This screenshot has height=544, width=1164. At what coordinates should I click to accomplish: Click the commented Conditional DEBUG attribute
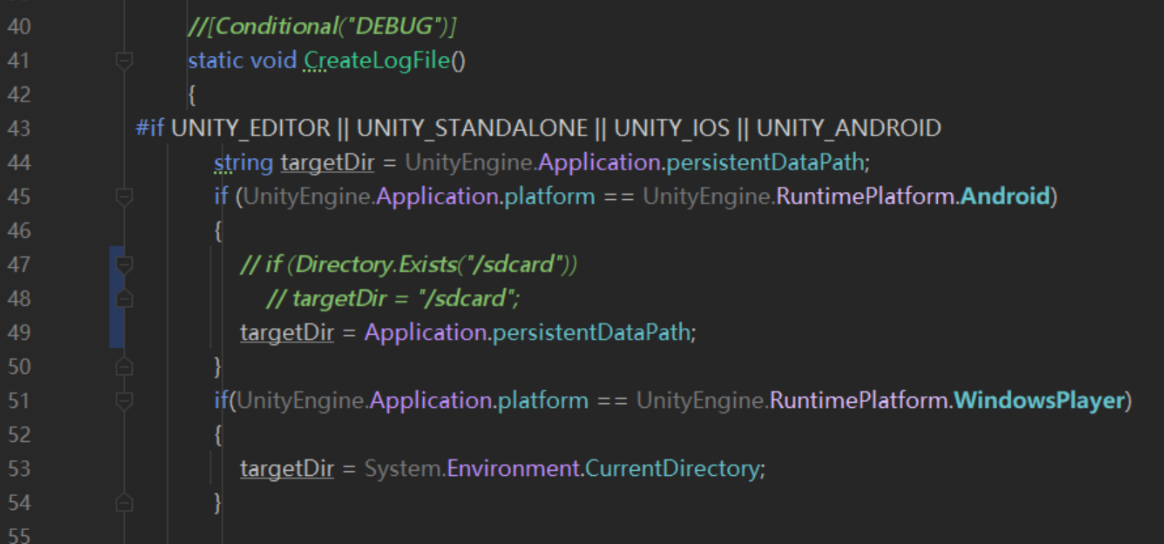coord(322,27)
